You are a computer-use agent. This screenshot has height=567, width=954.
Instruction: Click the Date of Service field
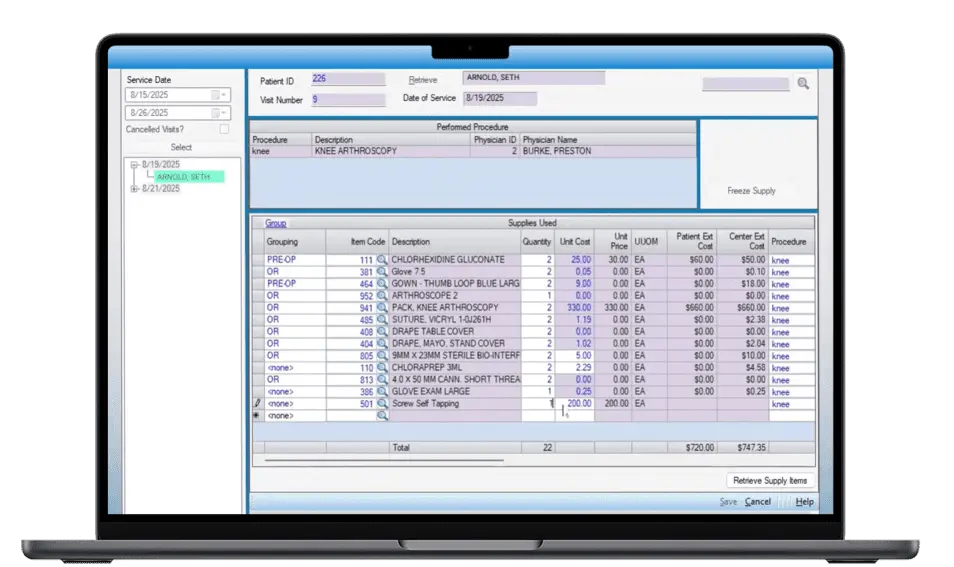click(500, 98)
